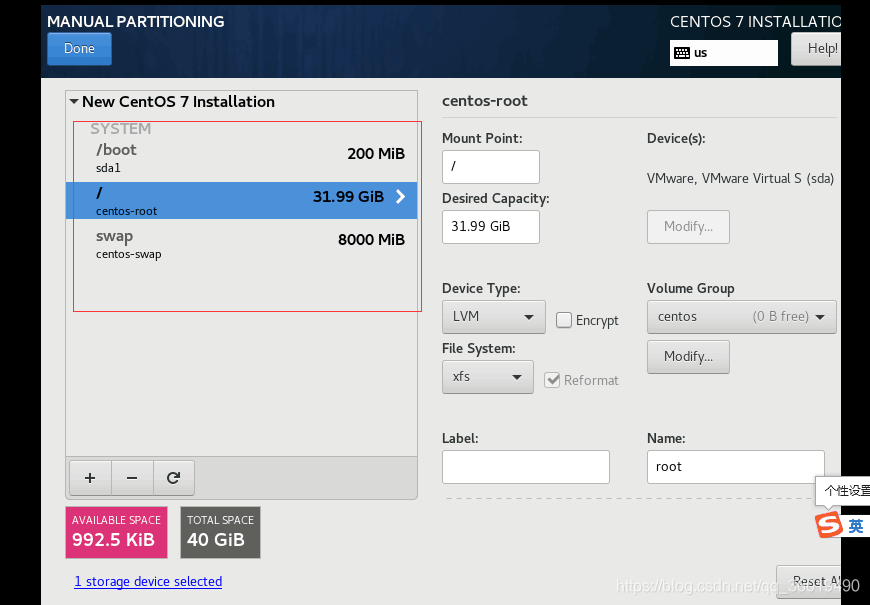Click the Label input field

[525, 467]
